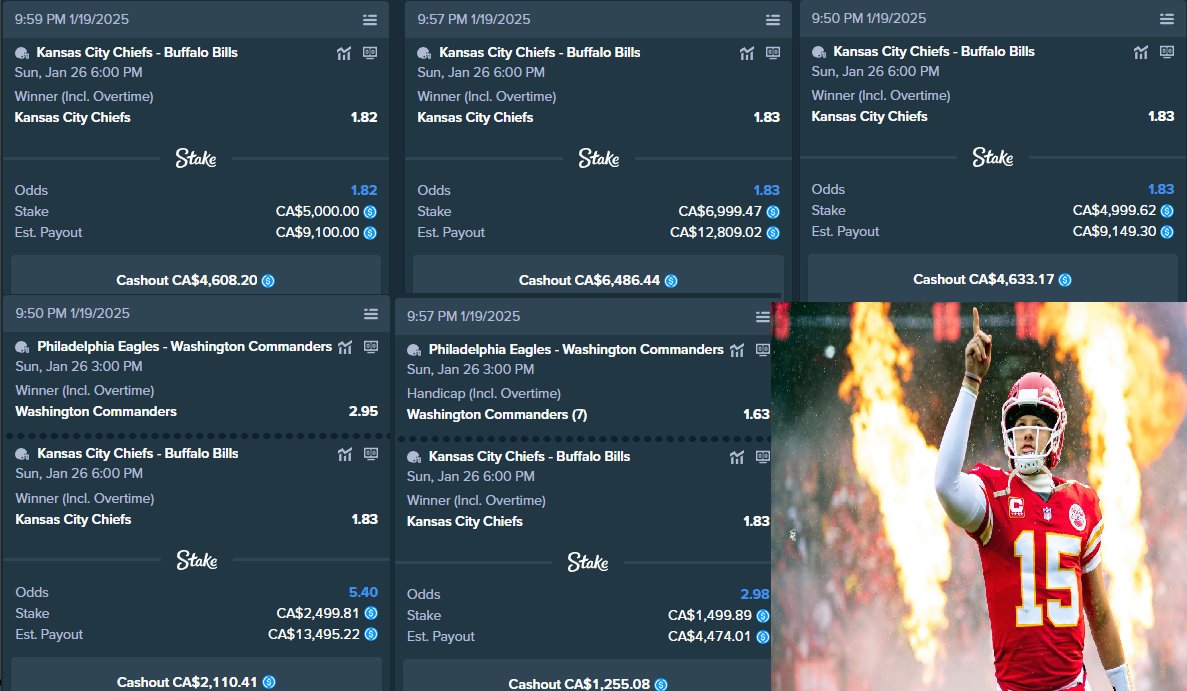Cash out for CA$2,110.41
1187x691 pixels.
(x=196, y=675)
